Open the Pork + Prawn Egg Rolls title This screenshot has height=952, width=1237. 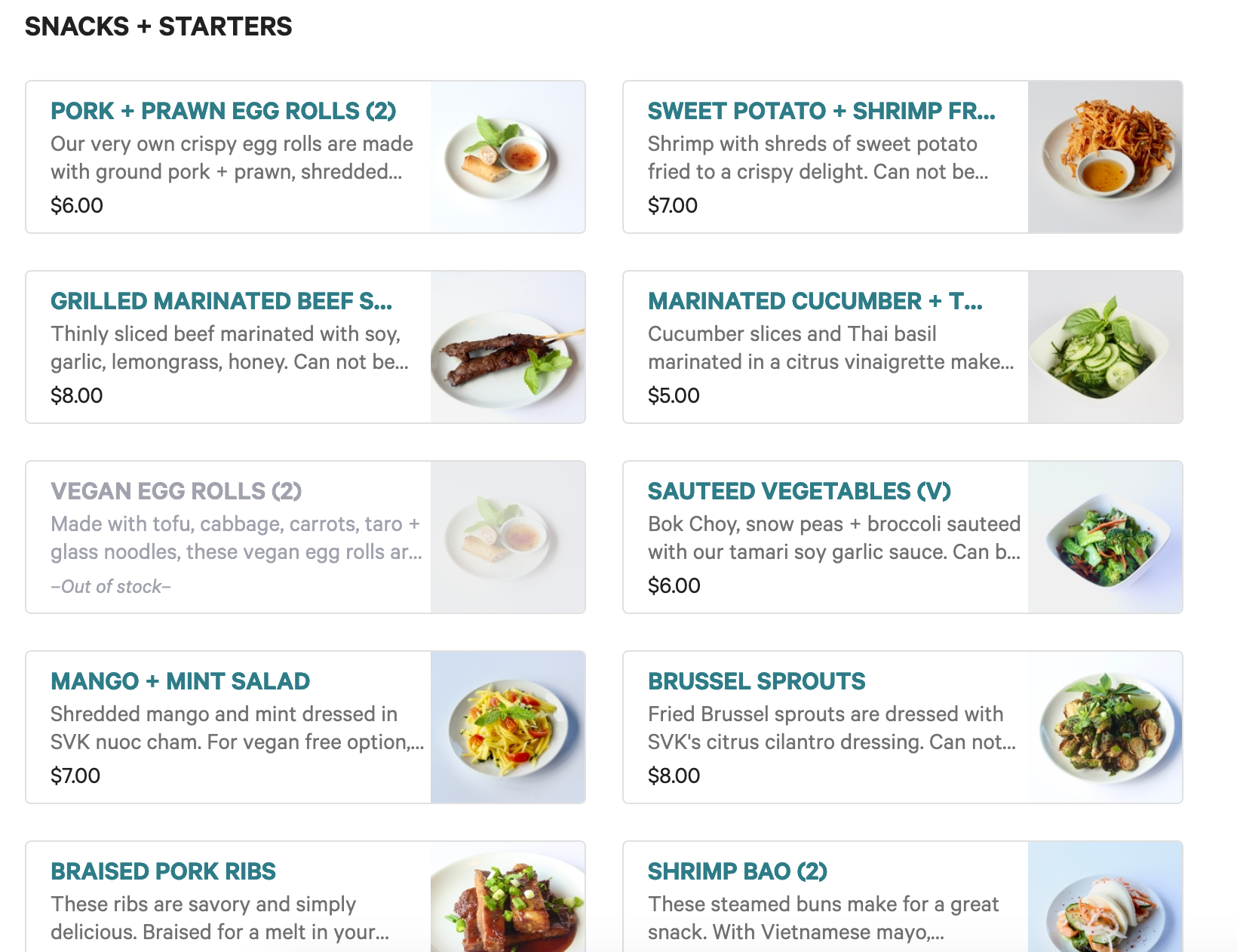223,111
